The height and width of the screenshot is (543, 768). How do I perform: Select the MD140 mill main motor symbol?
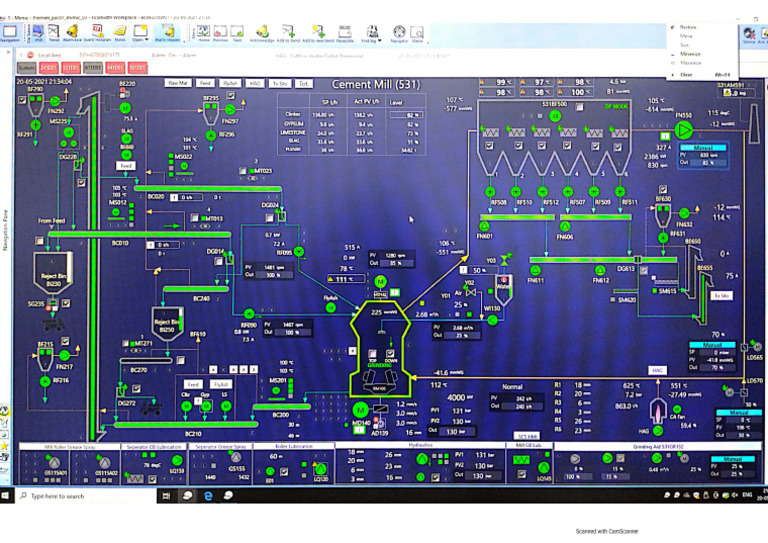pyautogui.click(x=360, y=410)
